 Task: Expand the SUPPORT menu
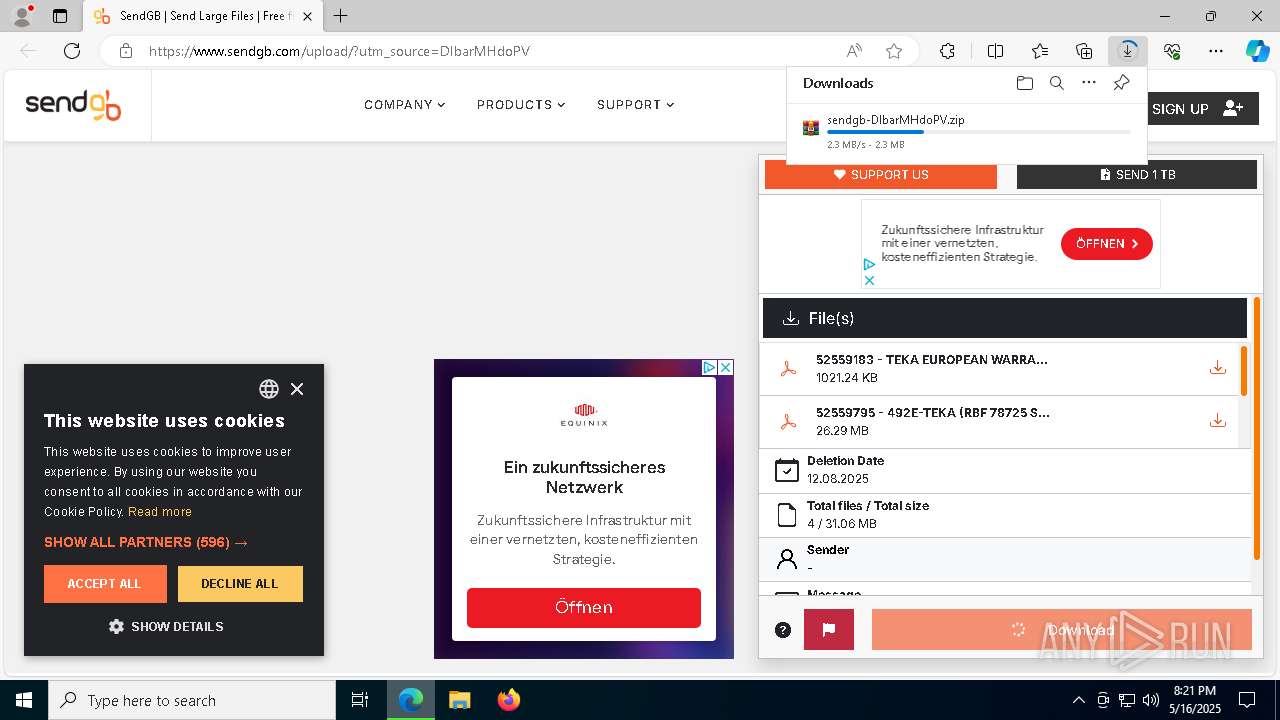tap(635, 105)
